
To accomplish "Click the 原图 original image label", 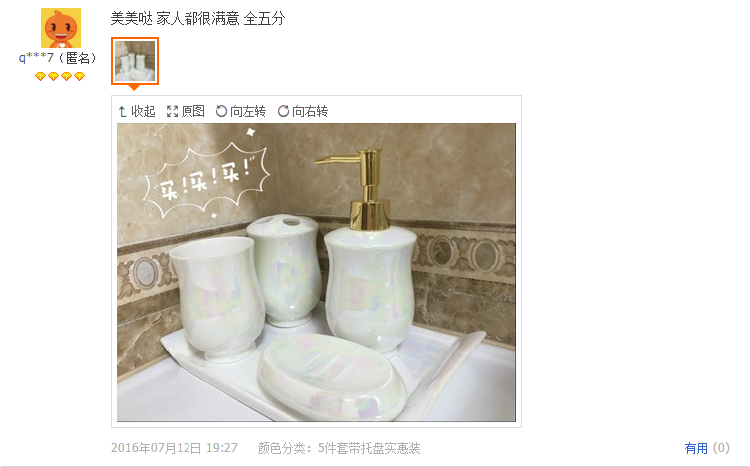I will pos(193,111).
